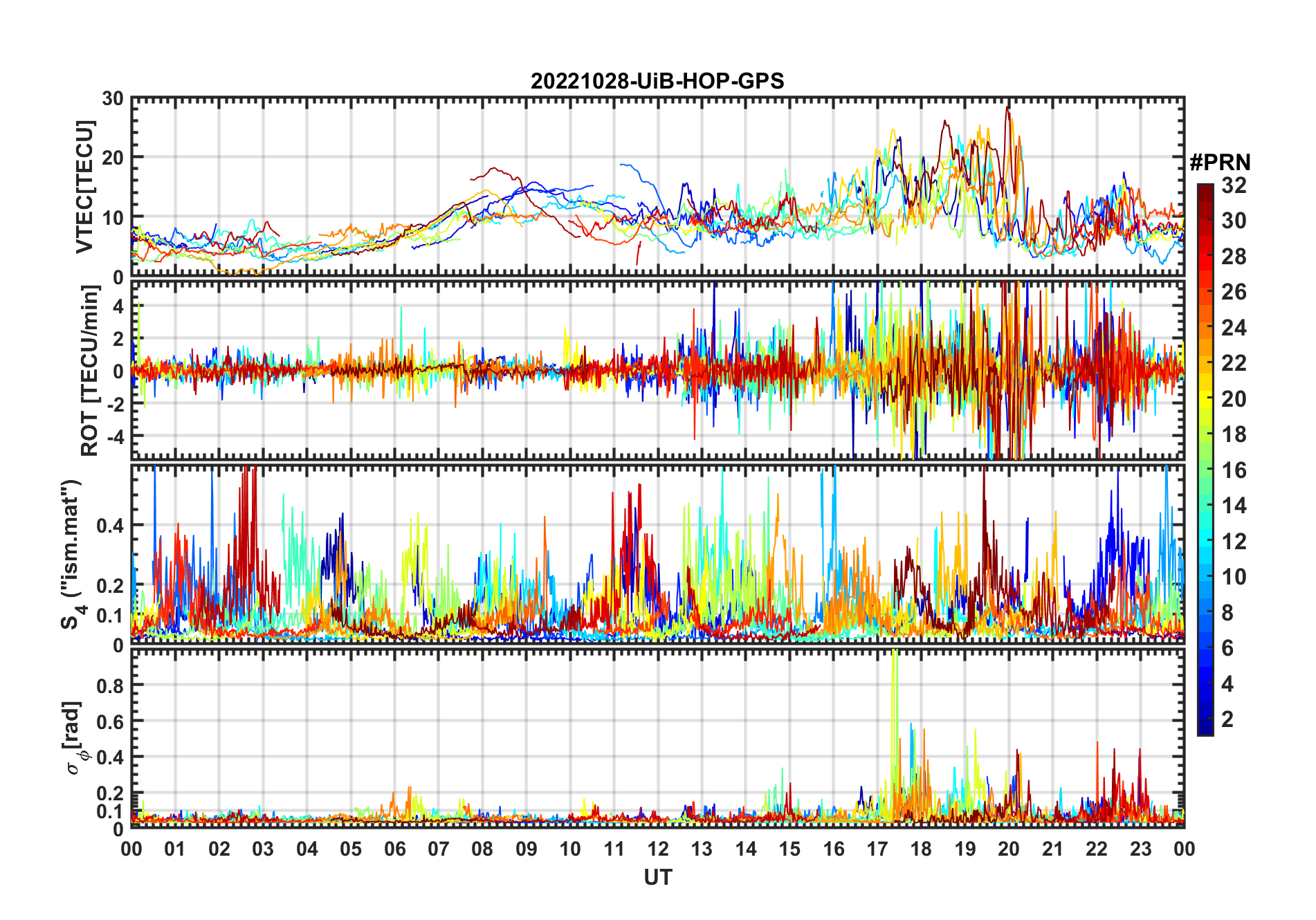Click the #PRN colorbar title

tap(1220, 163)
